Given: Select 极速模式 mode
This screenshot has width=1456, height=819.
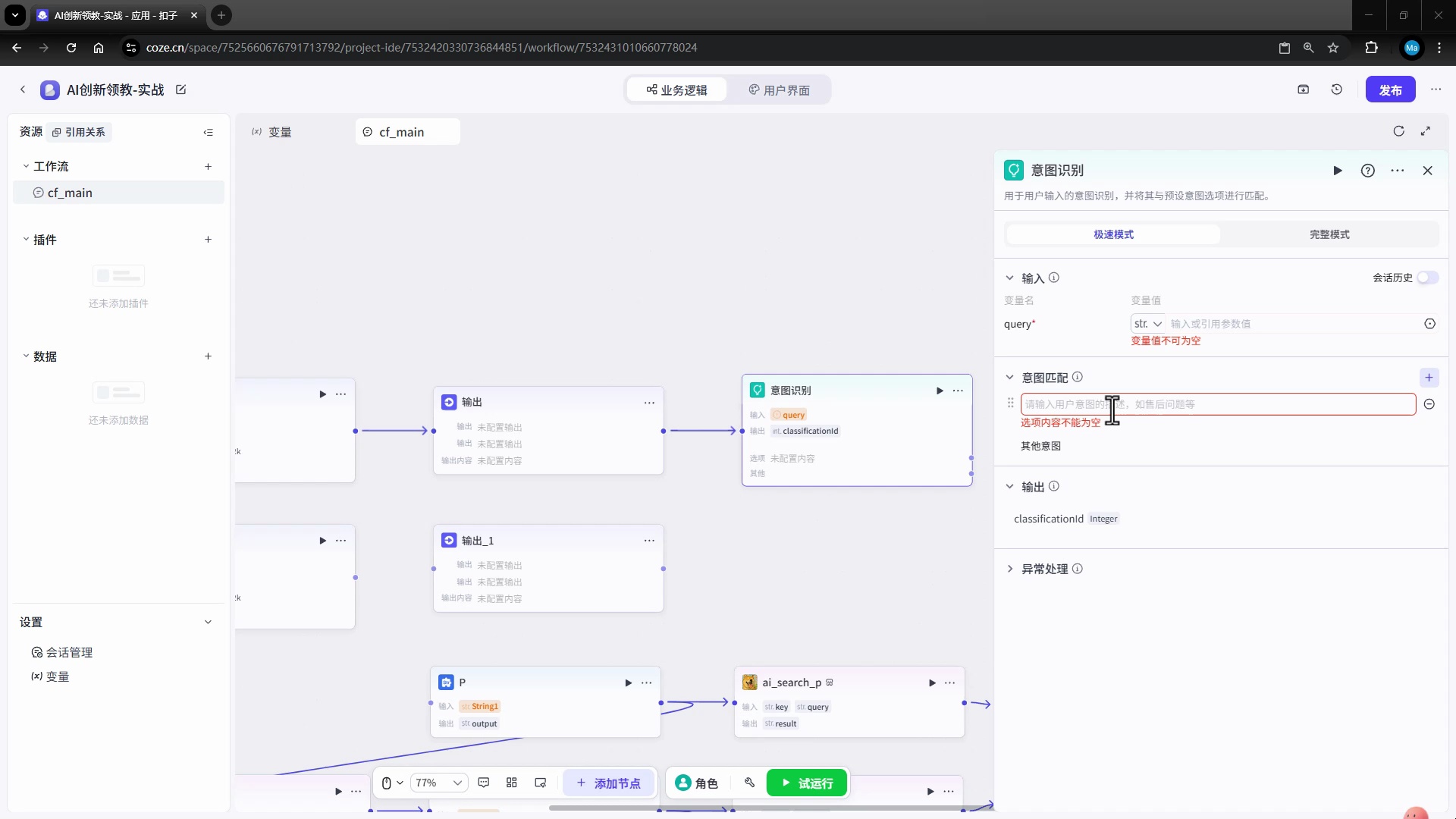Looking at the screenshot, I should click(x=1113, y=234).
